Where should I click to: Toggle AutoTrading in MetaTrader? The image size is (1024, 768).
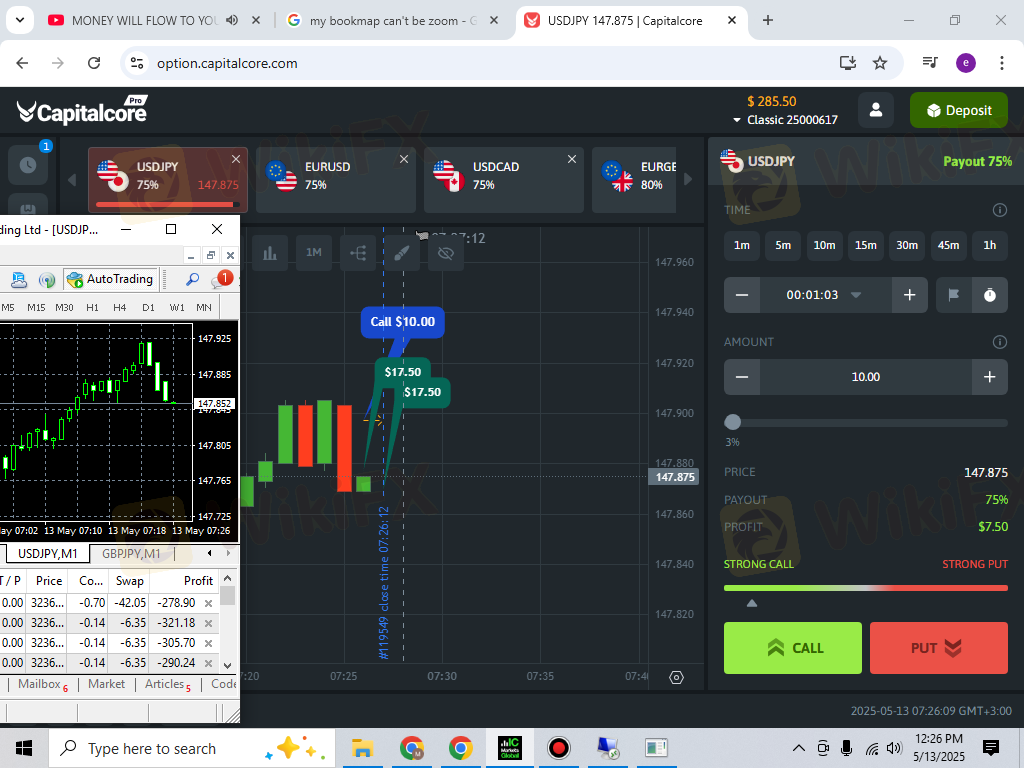[111, 280]
